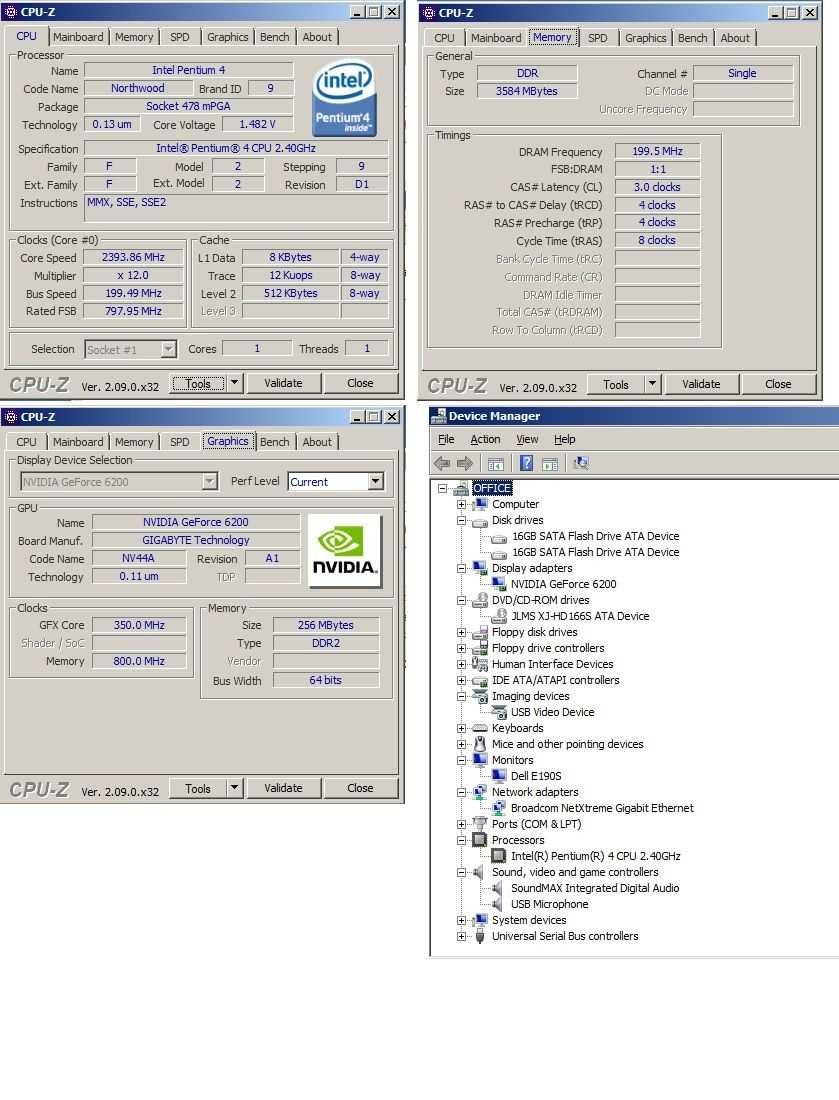This screenshot has height=1100, width=839.
Task: Expand the Floppy drive controllers node
Action: (461, 648)
